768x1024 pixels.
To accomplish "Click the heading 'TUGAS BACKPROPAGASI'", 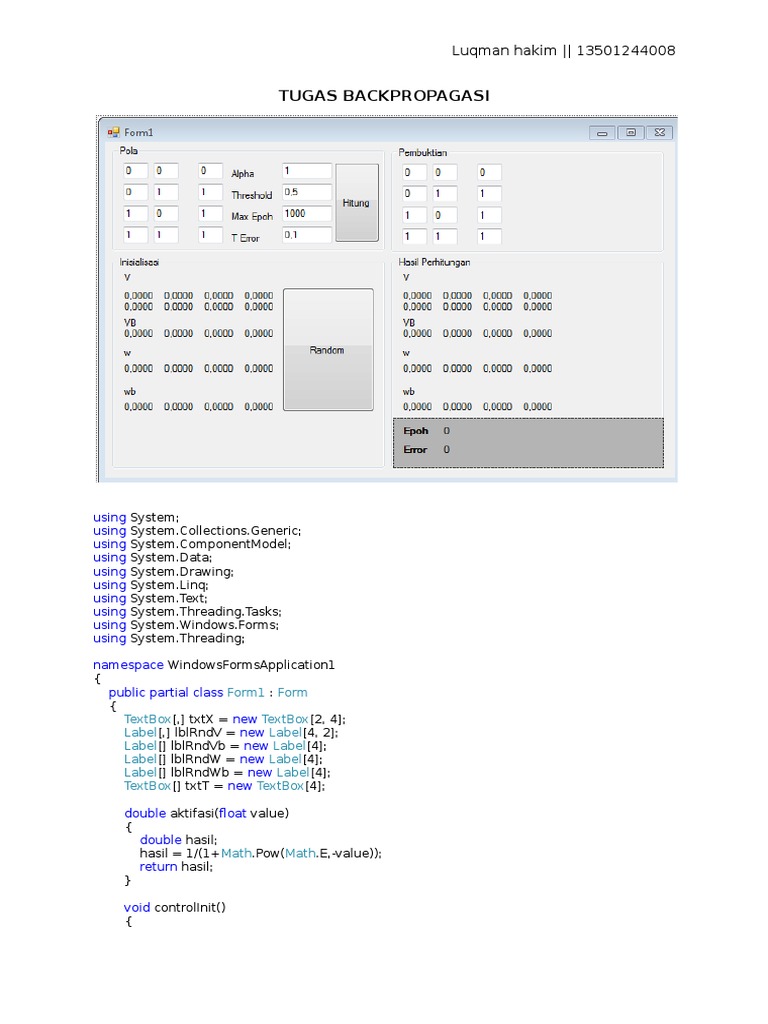I will pos(384,96).
